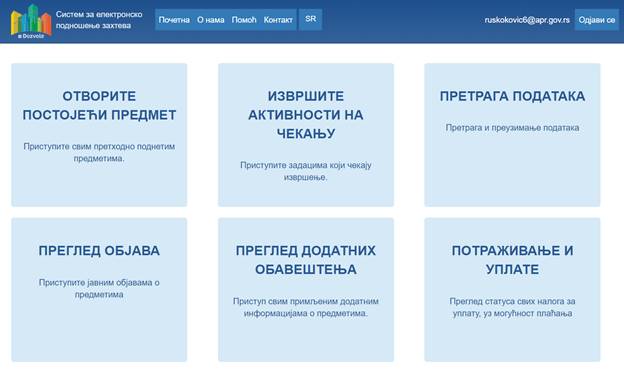Go to the Помоћ page
624x370 pixels.
click(244, 19)
